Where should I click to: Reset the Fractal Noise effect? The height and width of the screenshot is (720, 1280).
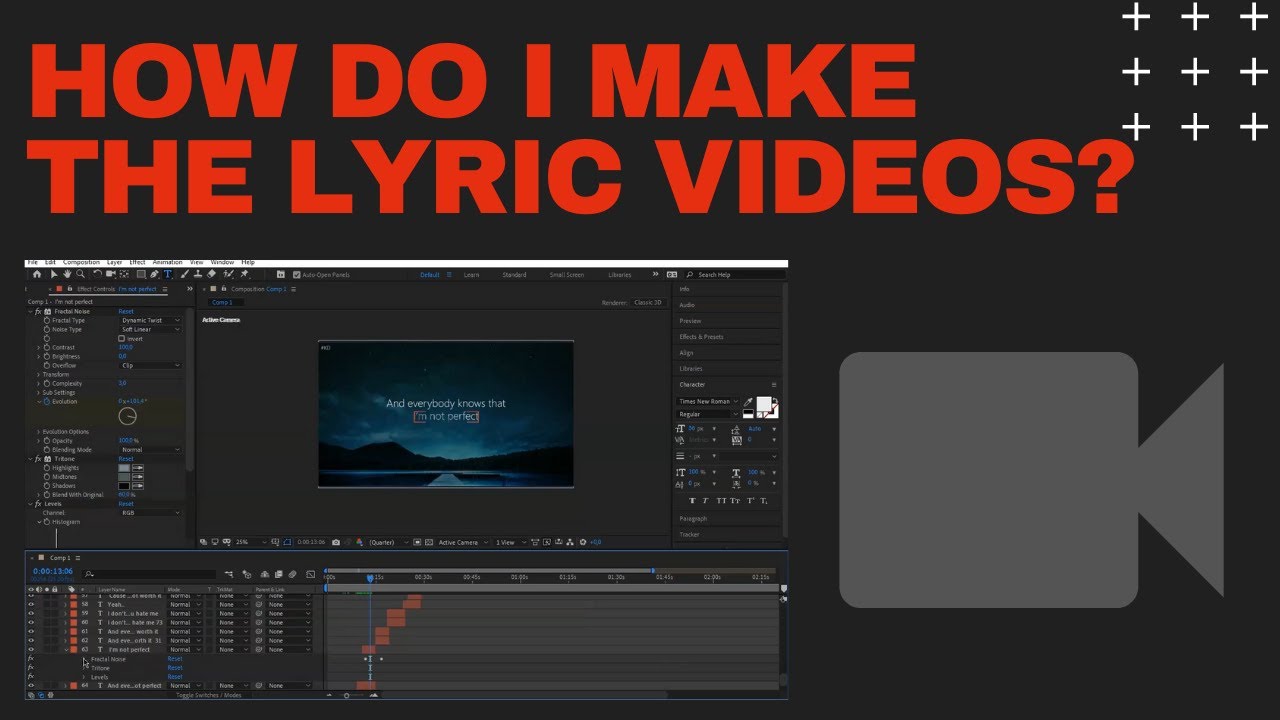coord(126,311)
